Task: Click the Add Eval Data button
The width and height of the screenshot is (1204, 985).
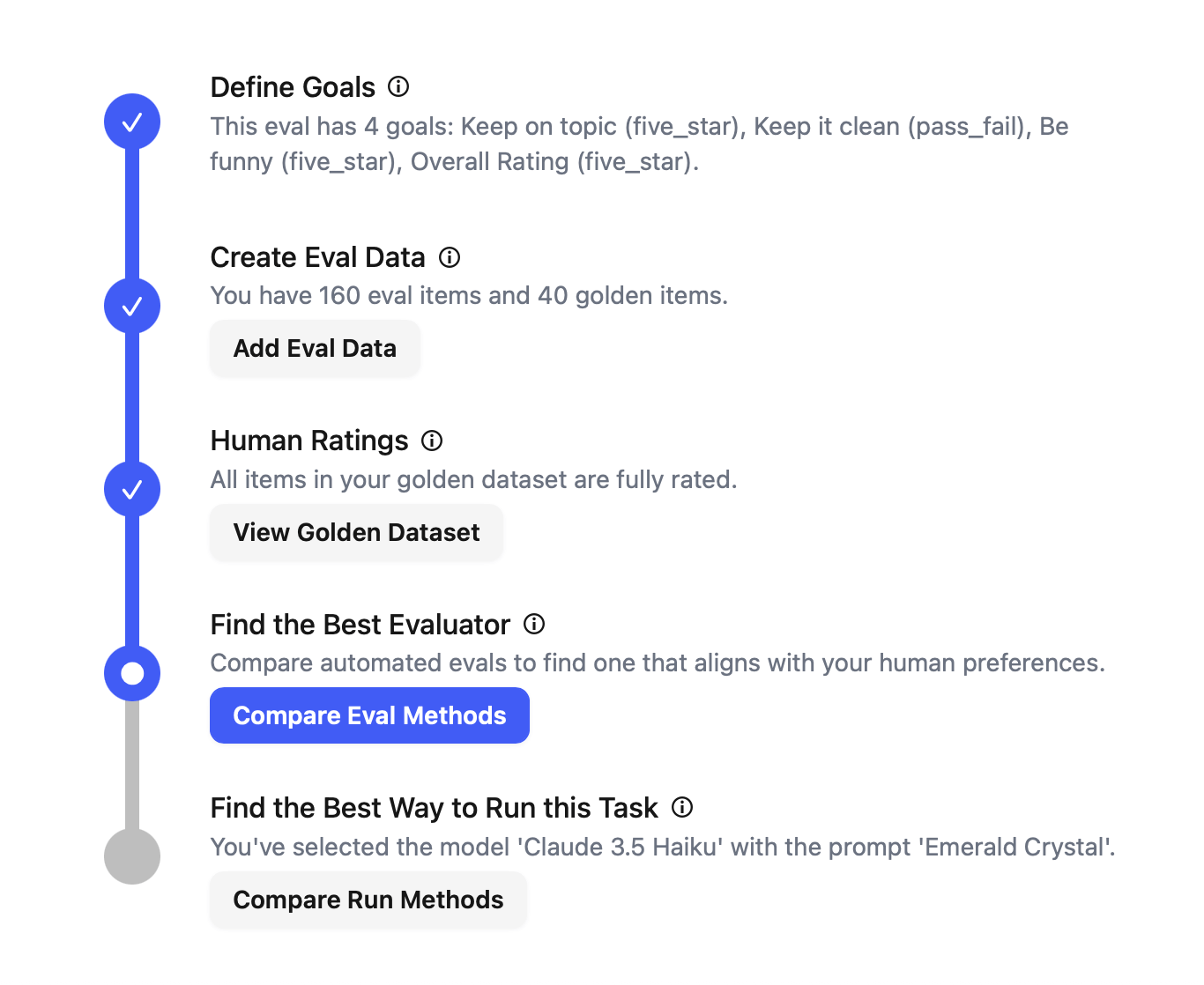Action: (x=315, y=348)
